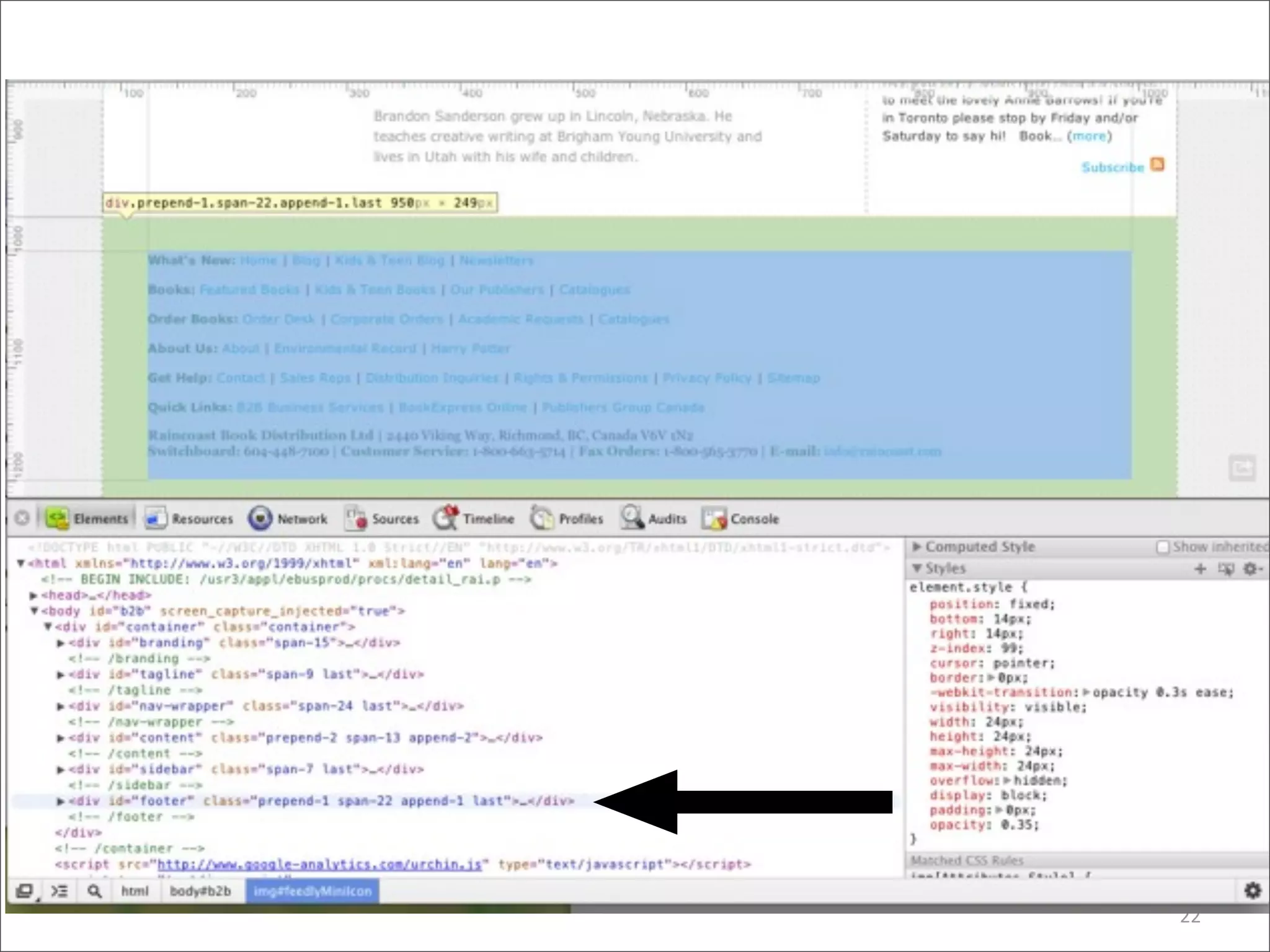Toggle element state icon in Styles header
The height and width of the screenshot is (952, 1270).
coord(1226,569)
